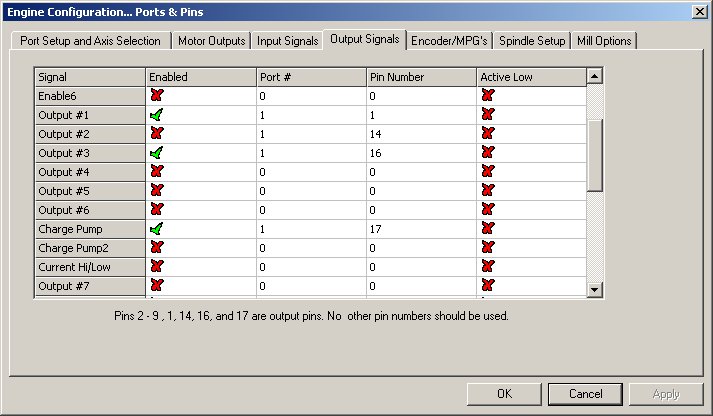Toggle Active Low icon for Output #1
This screenshot has width=713, height=416.
tap(488, 114)
